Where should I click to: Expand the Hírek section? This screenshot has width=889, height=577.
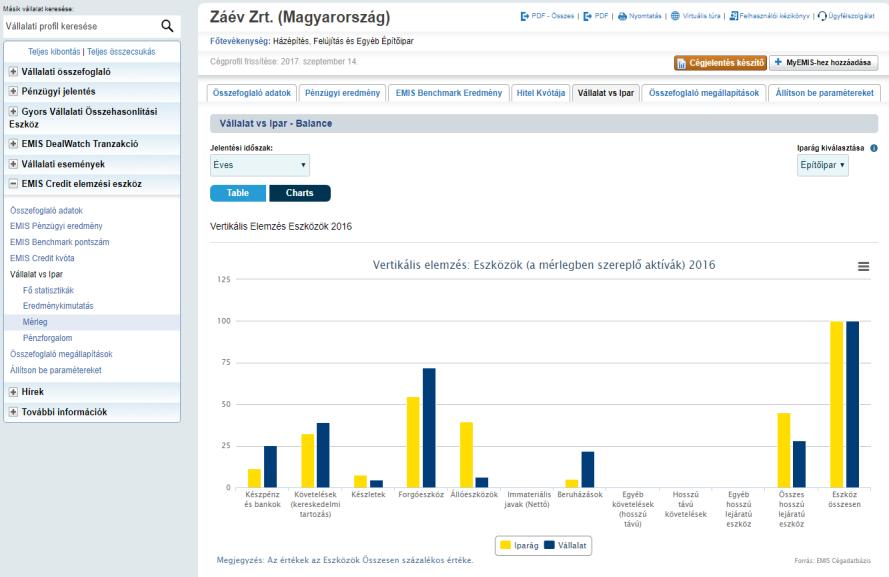tap(13, 392)
